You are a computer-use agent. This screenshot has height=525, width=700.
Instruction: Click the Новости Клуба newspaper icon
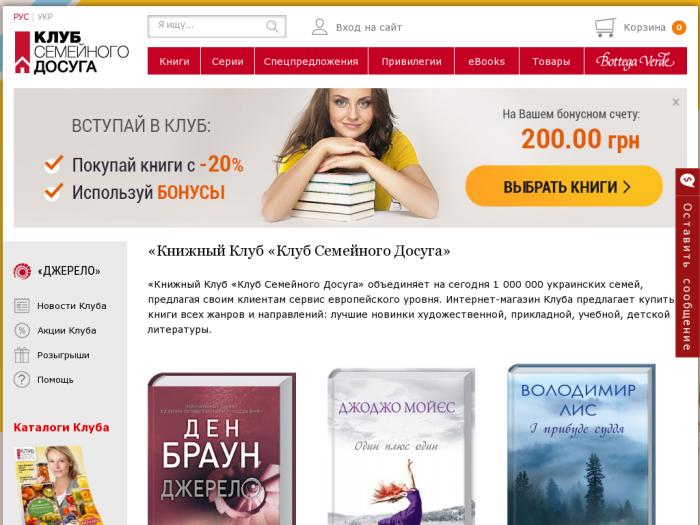coord(21,306)
